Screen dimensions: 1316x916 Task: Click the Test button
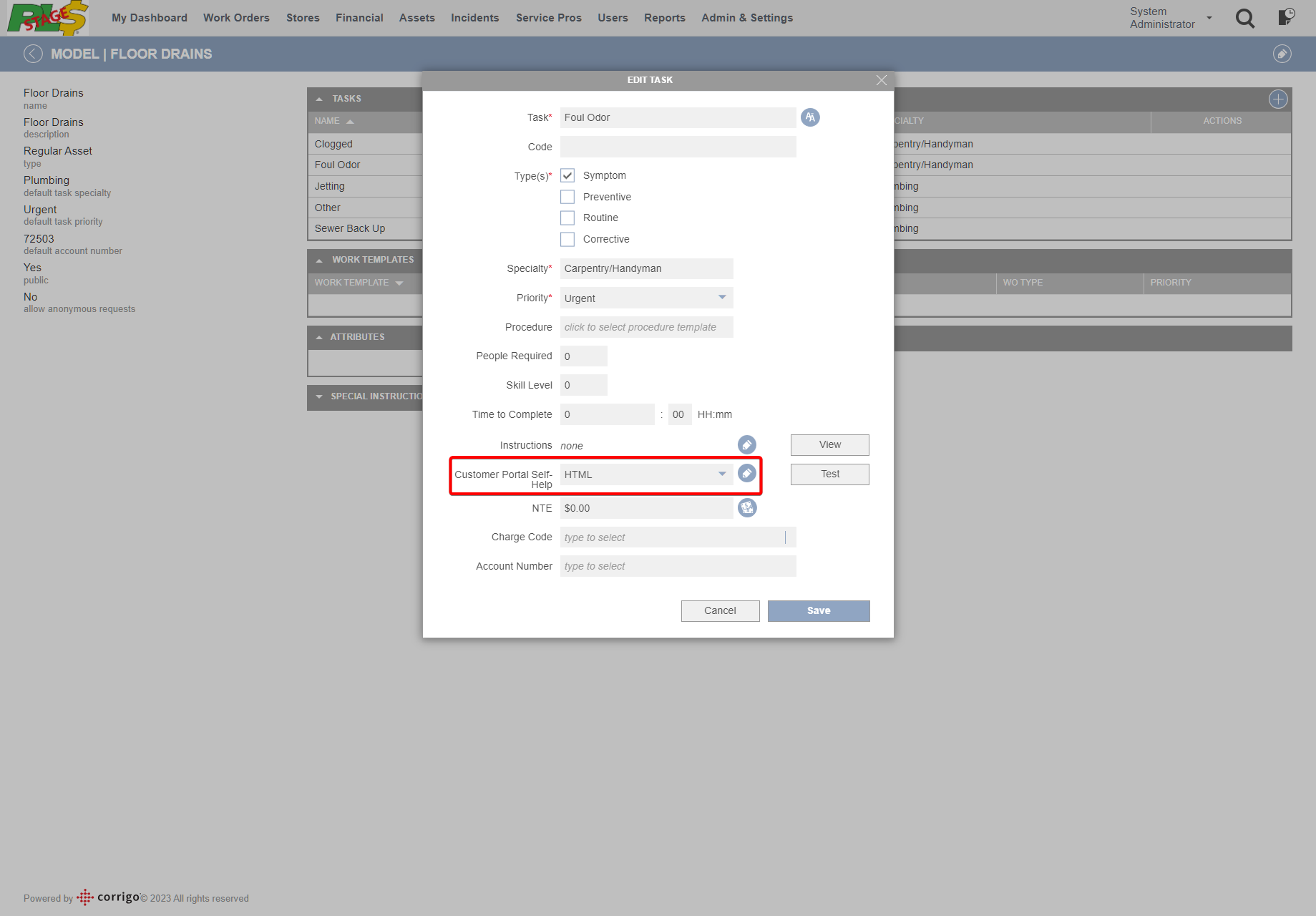(x=829, y=474)
